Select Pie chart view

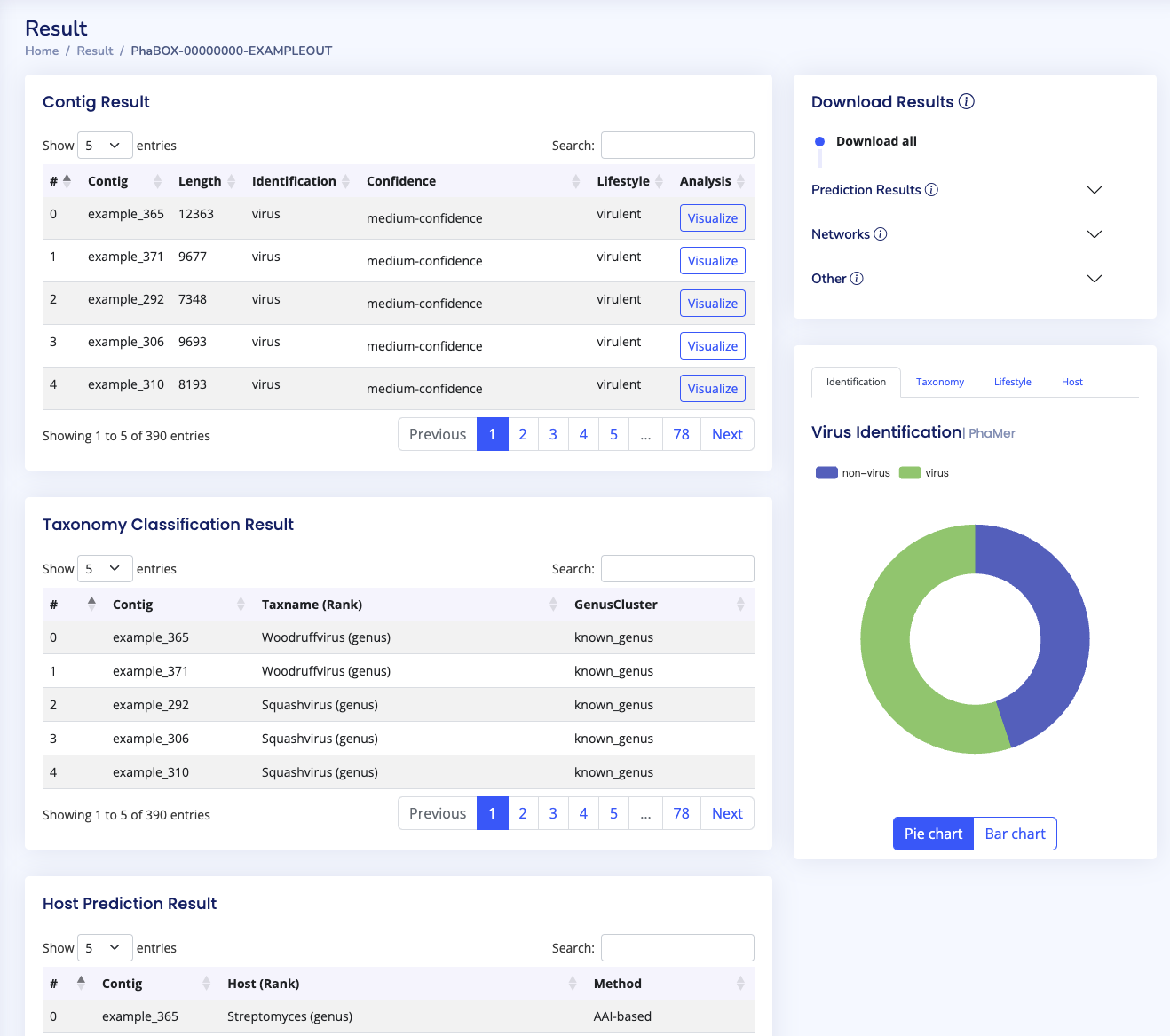(933, 834)
